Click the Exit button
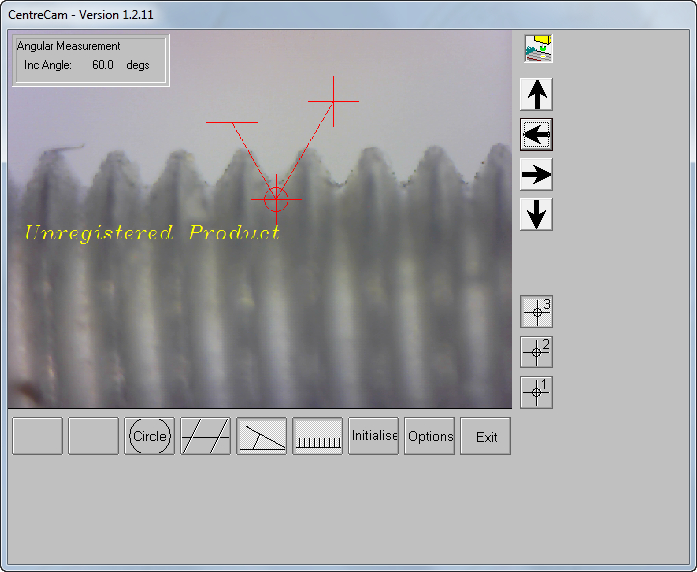 point(485,436)
